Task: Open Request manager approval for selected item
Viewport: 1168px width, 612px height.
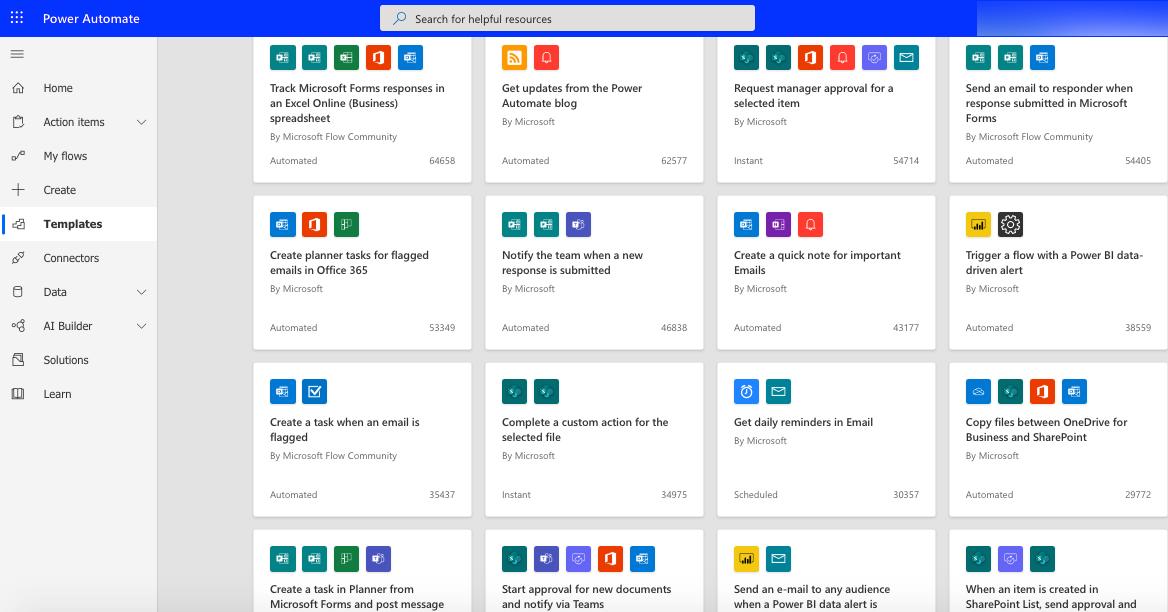Action: click(x=826, y=109)
